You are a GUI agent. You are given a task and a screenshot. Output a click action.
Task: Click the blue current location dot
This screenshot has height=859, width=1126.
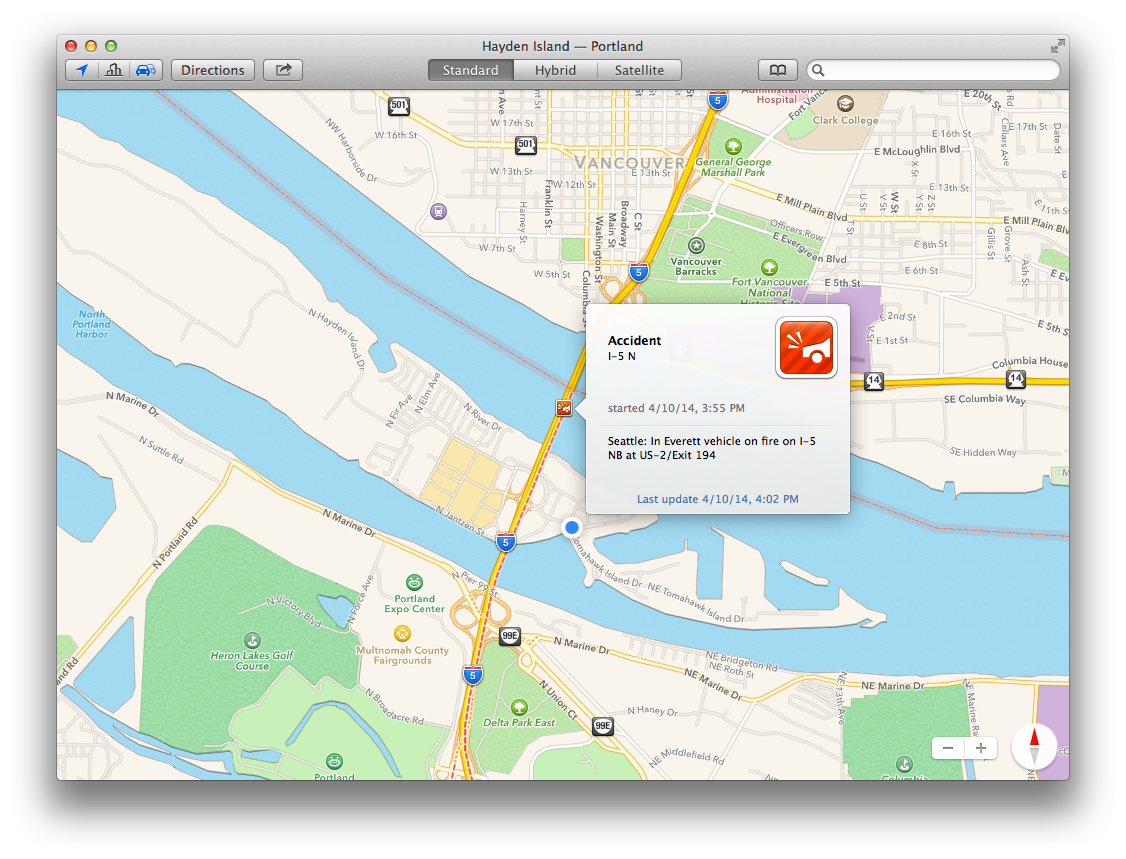click(572, 527)
